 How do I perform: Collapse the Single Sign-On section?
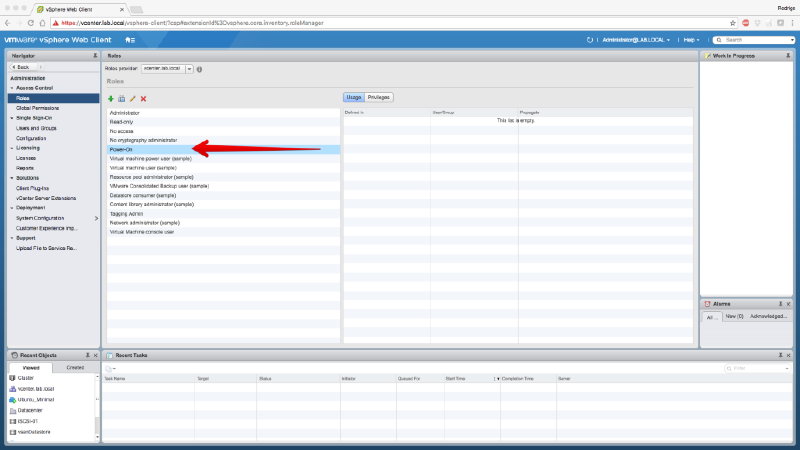coord(12,118)
